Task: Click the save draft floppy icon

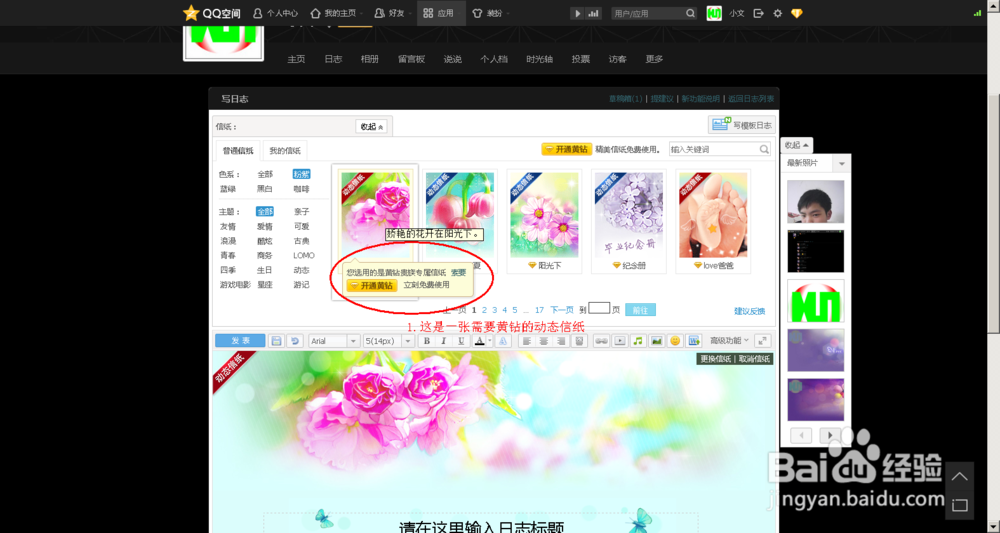Action: point(276,341)
